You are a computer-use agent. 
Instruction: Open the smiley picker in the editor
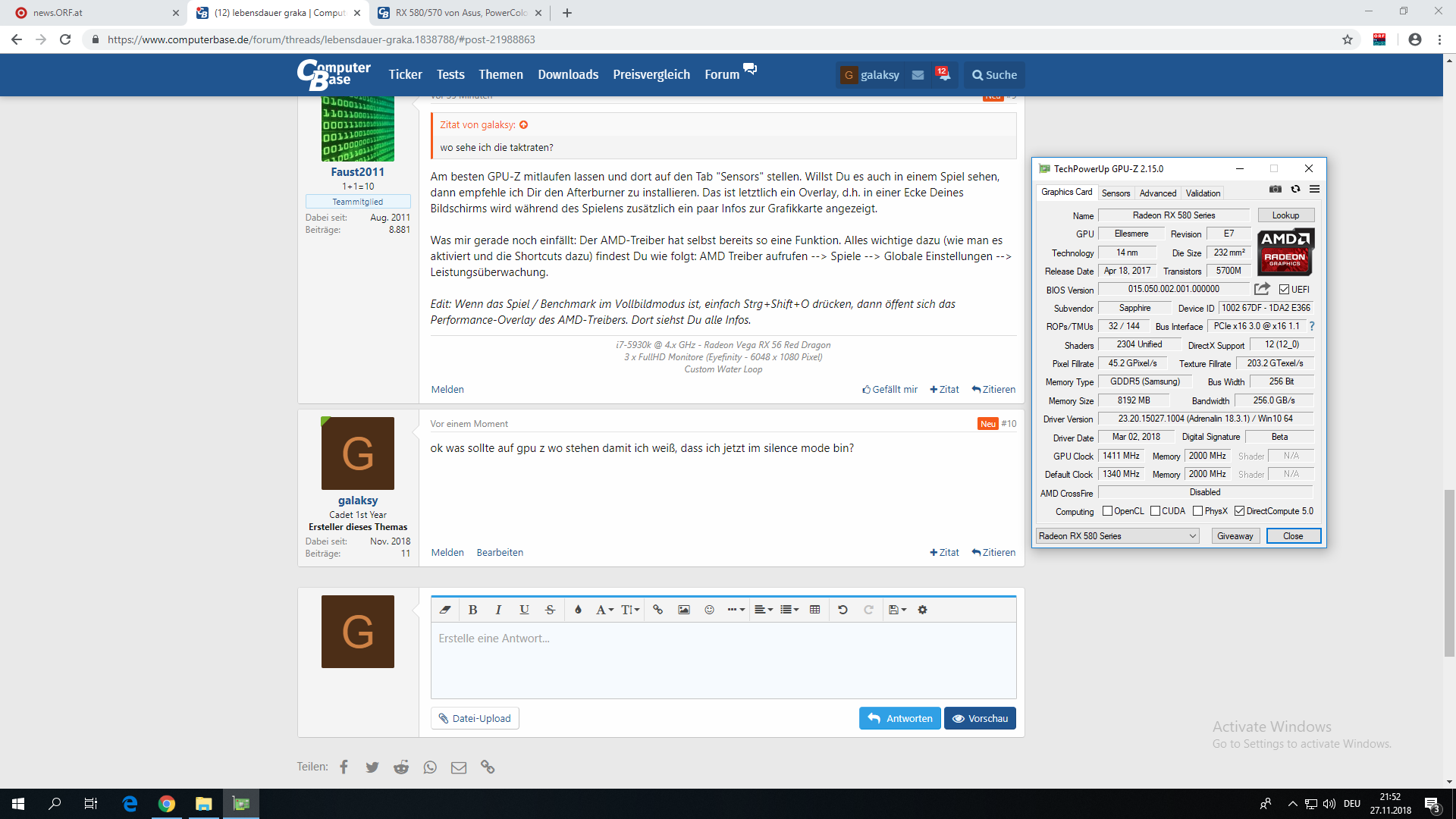pyautogui.click(x=710, y=610)
